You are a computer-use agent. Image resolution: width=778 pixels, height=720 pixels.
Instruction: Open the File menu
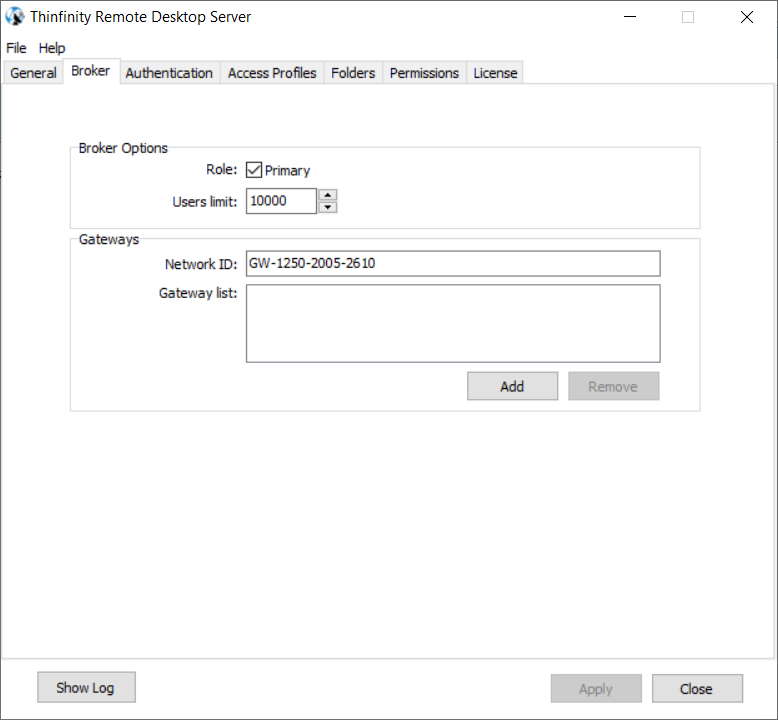(x=16, y=48)
